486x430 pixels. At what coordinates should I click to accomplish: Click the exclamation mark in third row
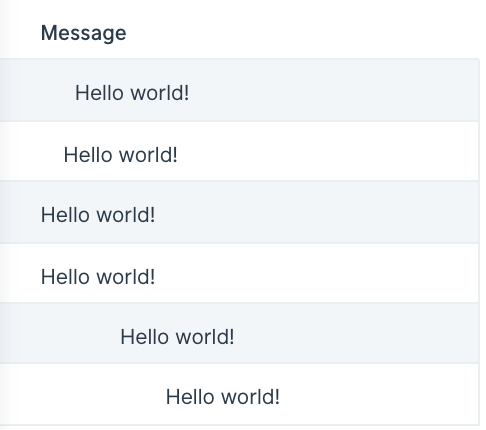[153, 215]
